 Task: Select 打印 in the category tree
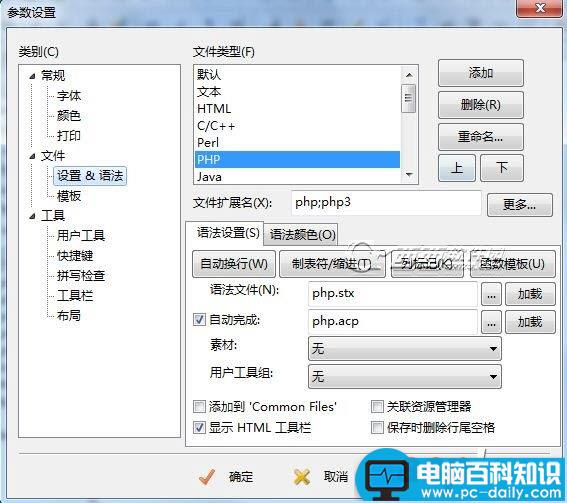69,136
